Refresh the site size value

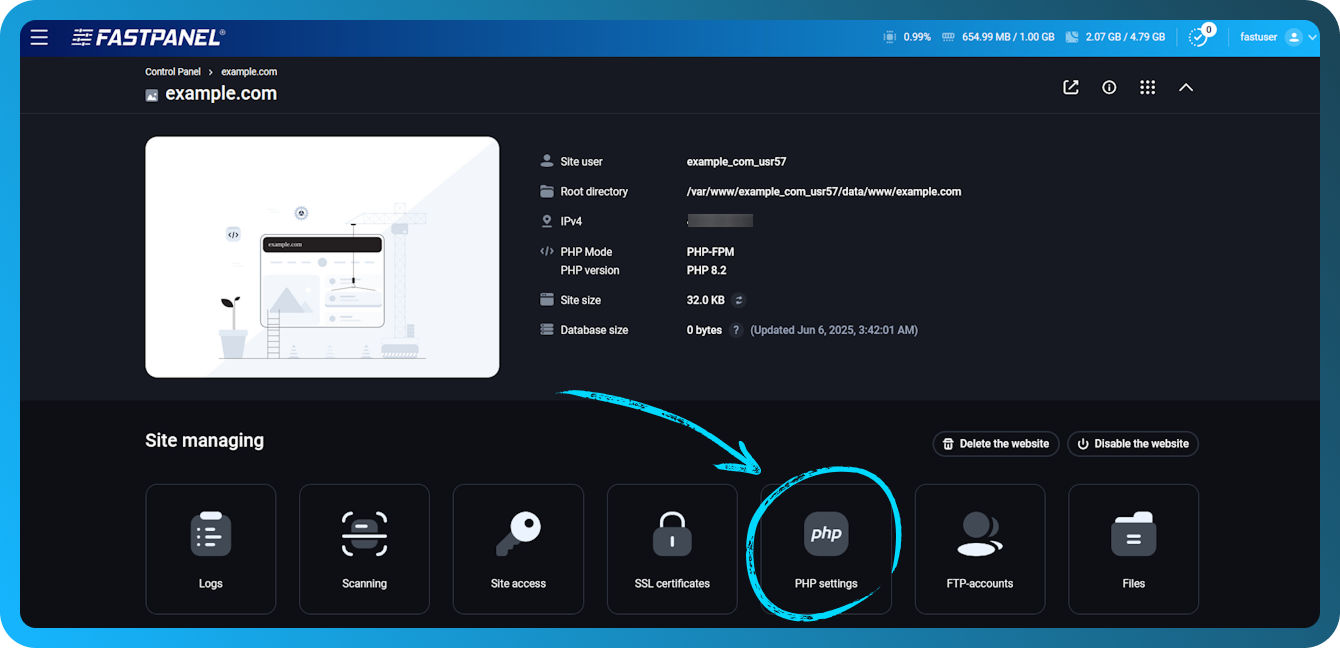point(737,299)
